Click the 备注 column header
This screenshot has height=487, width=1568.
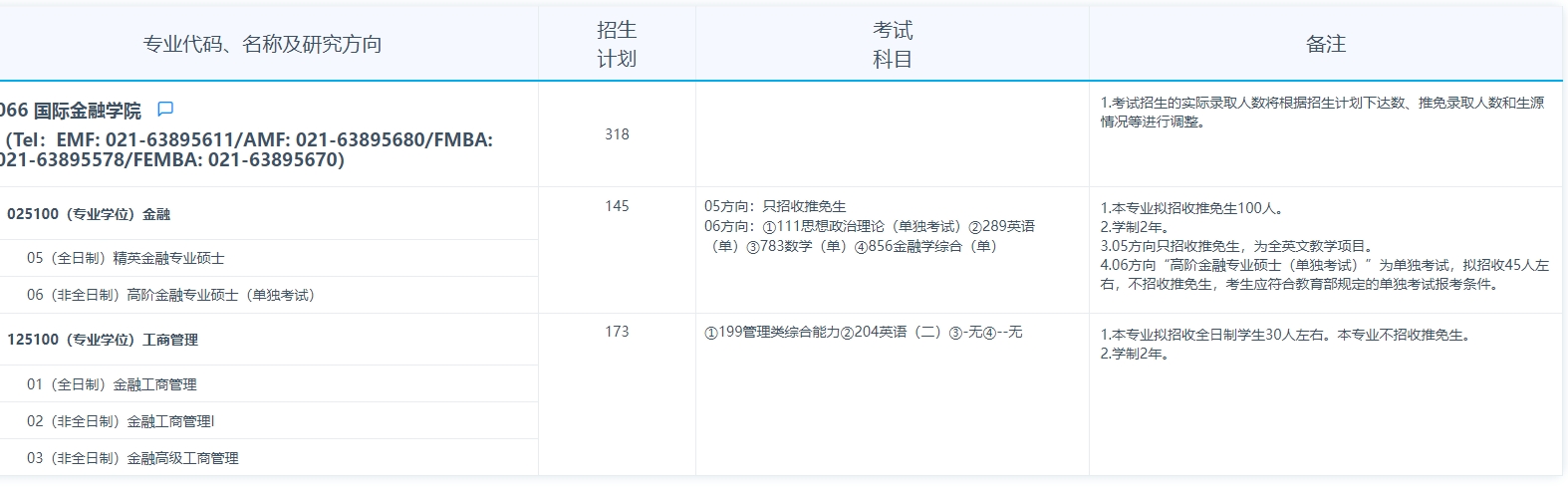pos(1326,44)
